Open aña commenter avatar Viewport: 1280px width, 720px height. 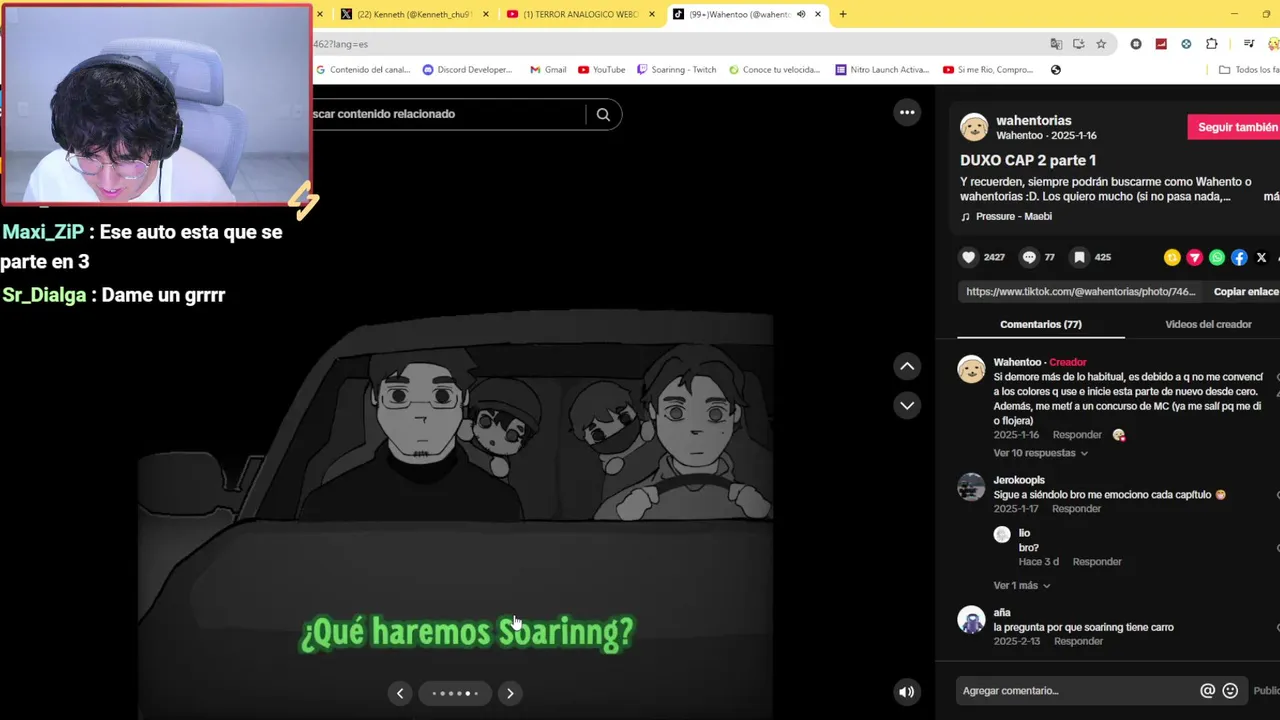tap(971, 620)
